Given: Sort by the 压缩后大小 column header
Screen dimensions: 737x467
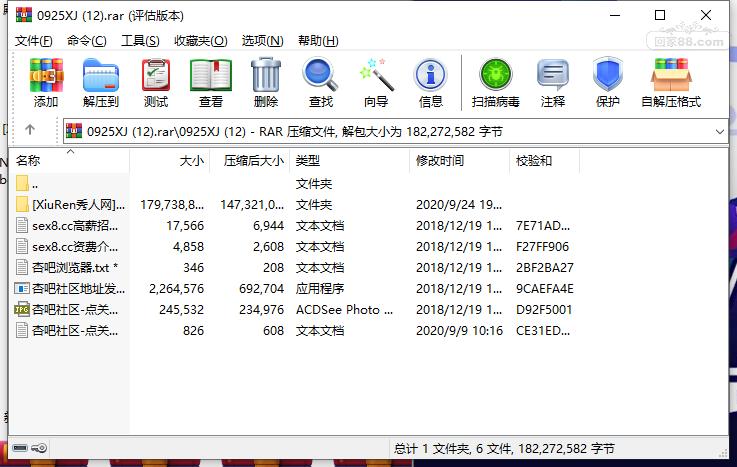Looking at the screenshot, I should tap(250, 161).
